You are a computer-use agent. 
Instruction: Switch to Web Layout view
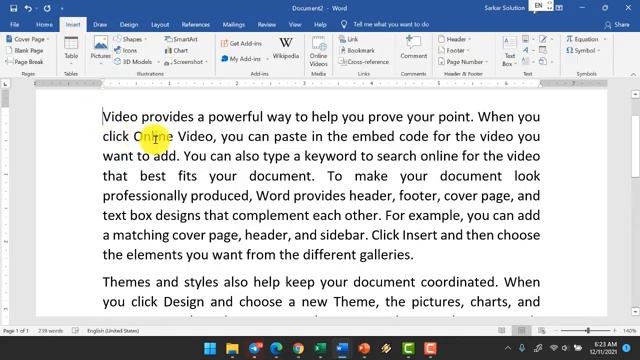point(542,331)
